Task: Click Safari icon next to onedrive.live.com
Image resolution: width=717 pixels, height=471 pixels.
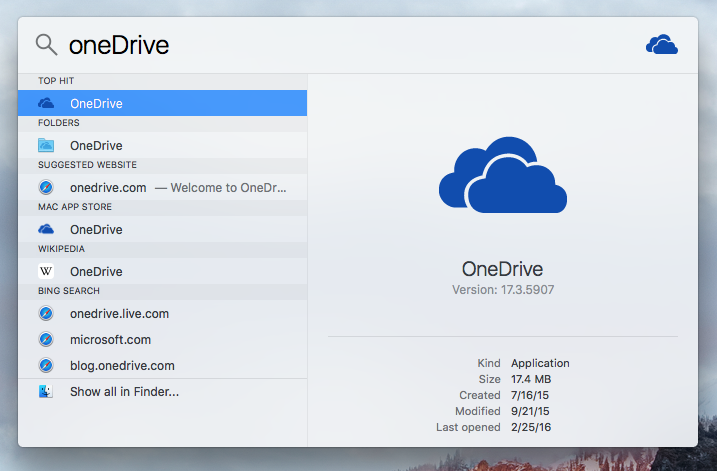Action: click(46, 313)
